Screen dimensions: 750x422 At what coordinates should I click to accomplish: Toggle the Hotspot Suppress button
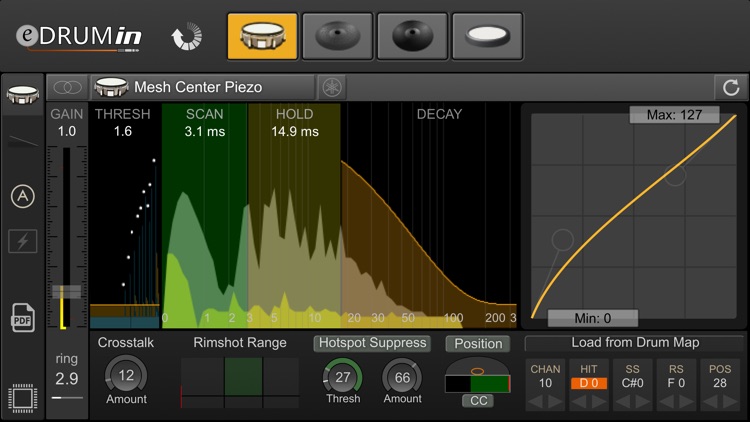point(372,343)
